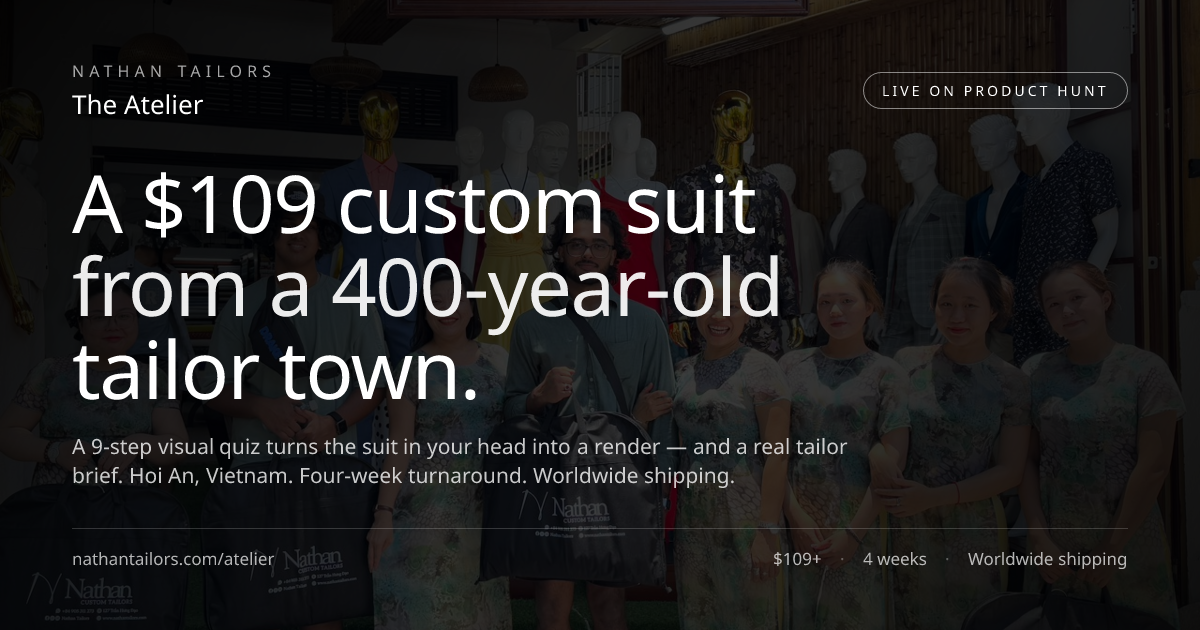Click the footer divider line above the URL
Screen dimensions: 1200x630
600,529
